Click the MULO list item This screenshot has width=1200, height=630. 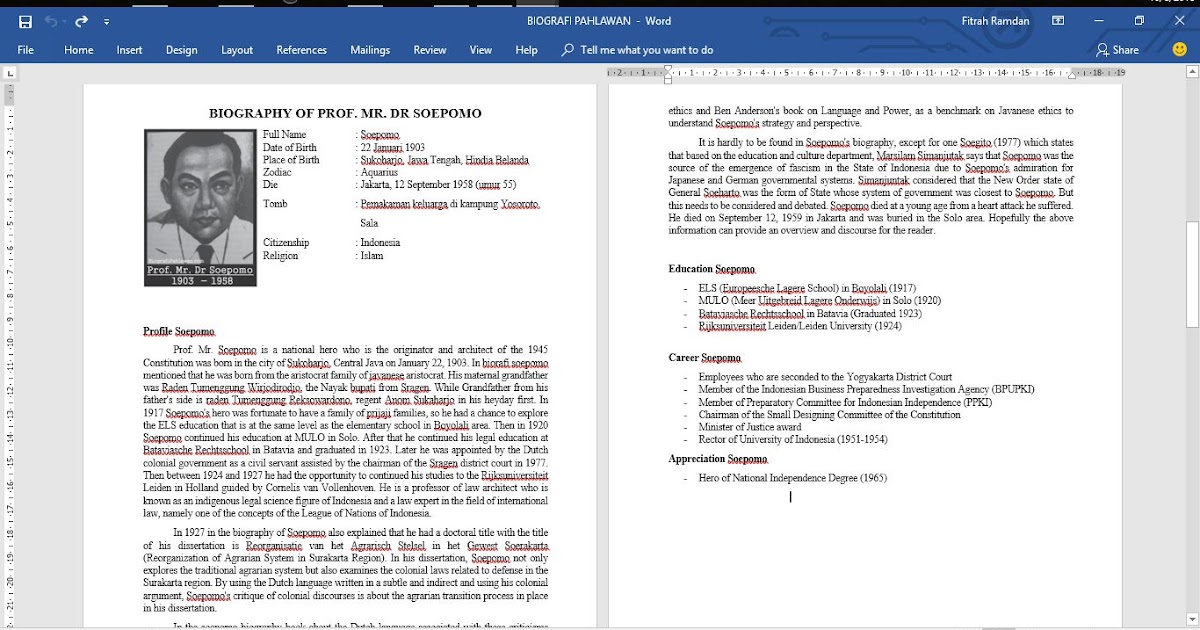(819, 300)
